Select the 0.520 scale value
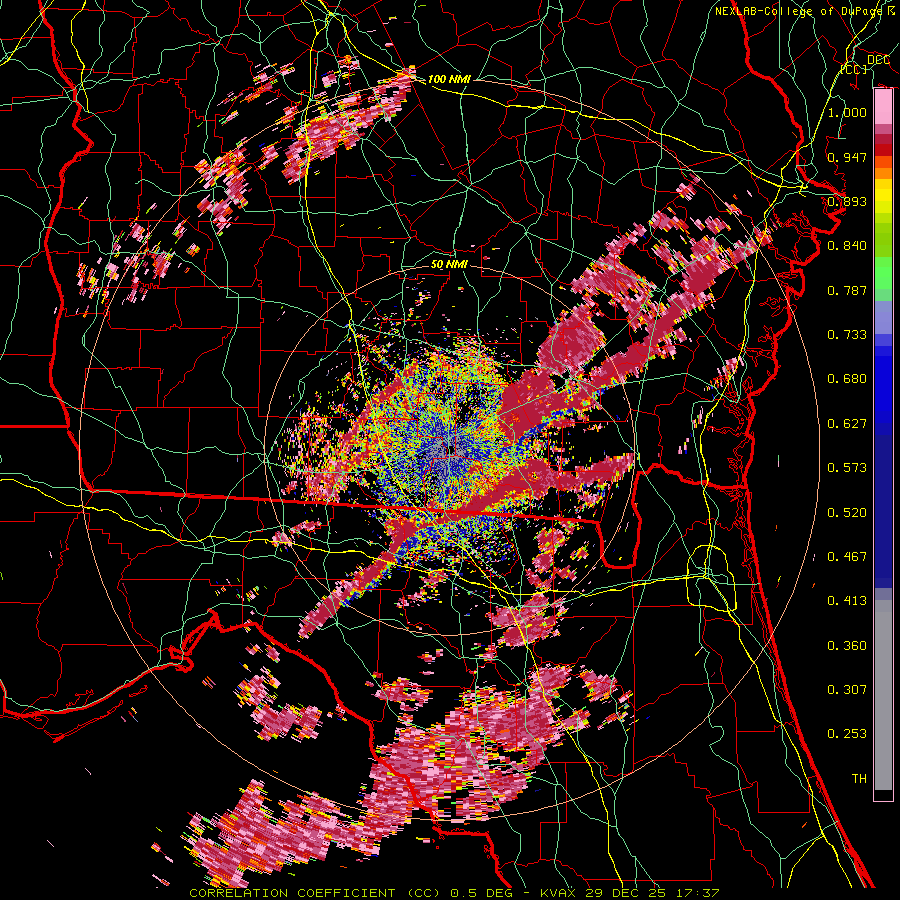This screenshot has height=900, width=900. (x=847, y=513)
